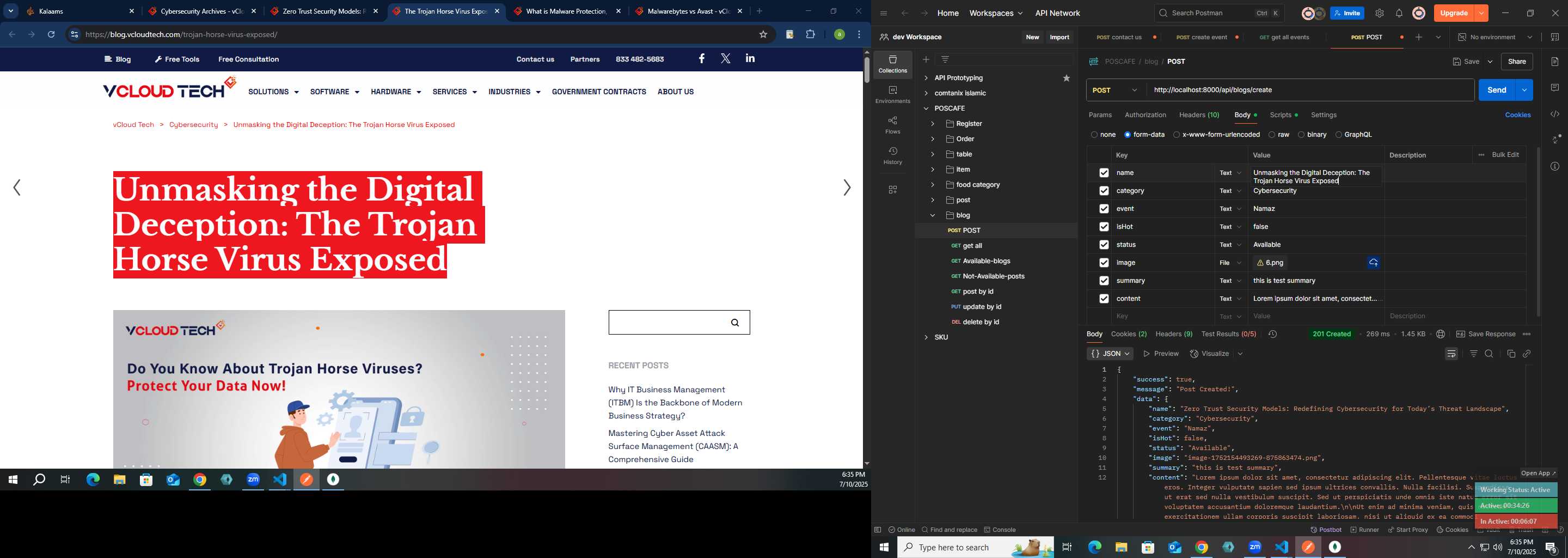The width and height of the screenshot is (1568, 558).
Task: Click Bulk Edit in the form-data table
Action: [1505, 155]
